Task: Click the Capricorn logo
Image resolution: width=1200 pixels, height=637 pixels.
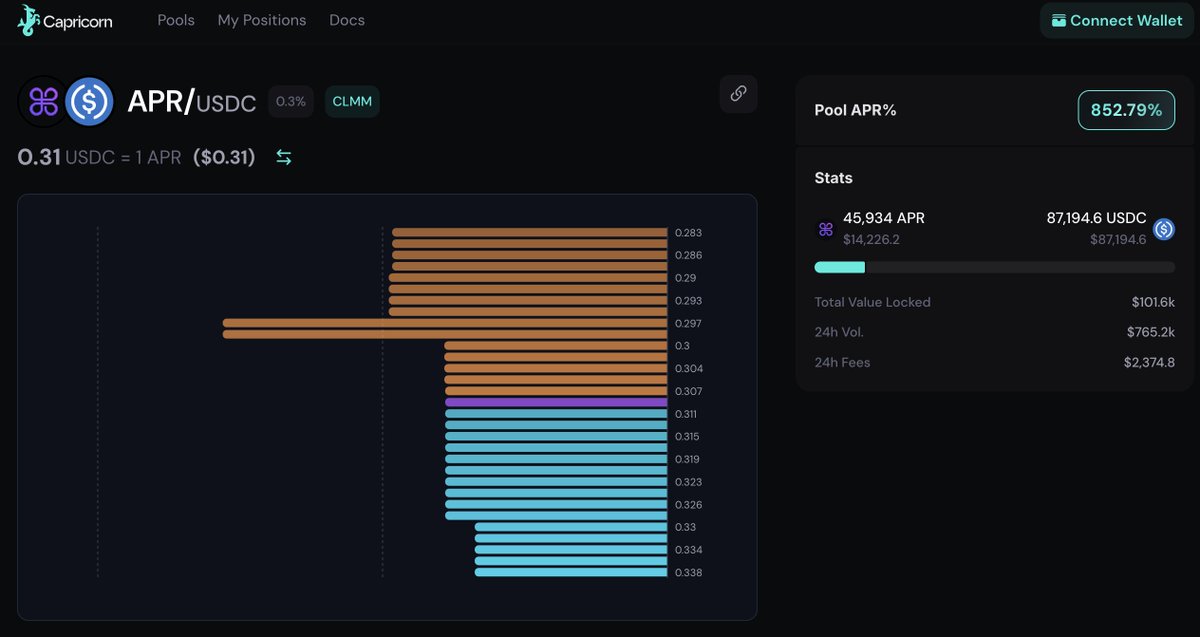Action: point(65,20)
